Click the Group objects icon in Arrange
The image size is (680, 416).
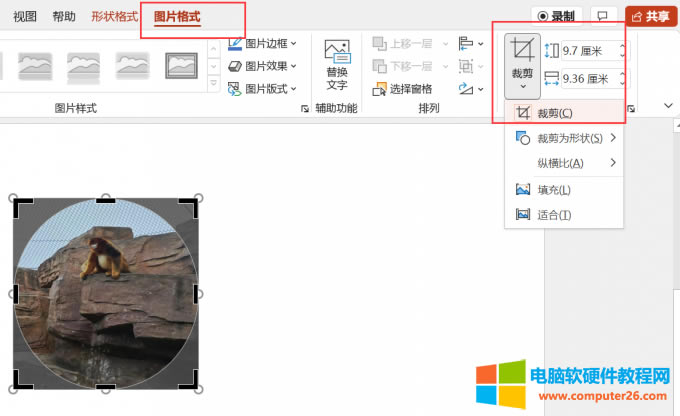pos(467,66)
